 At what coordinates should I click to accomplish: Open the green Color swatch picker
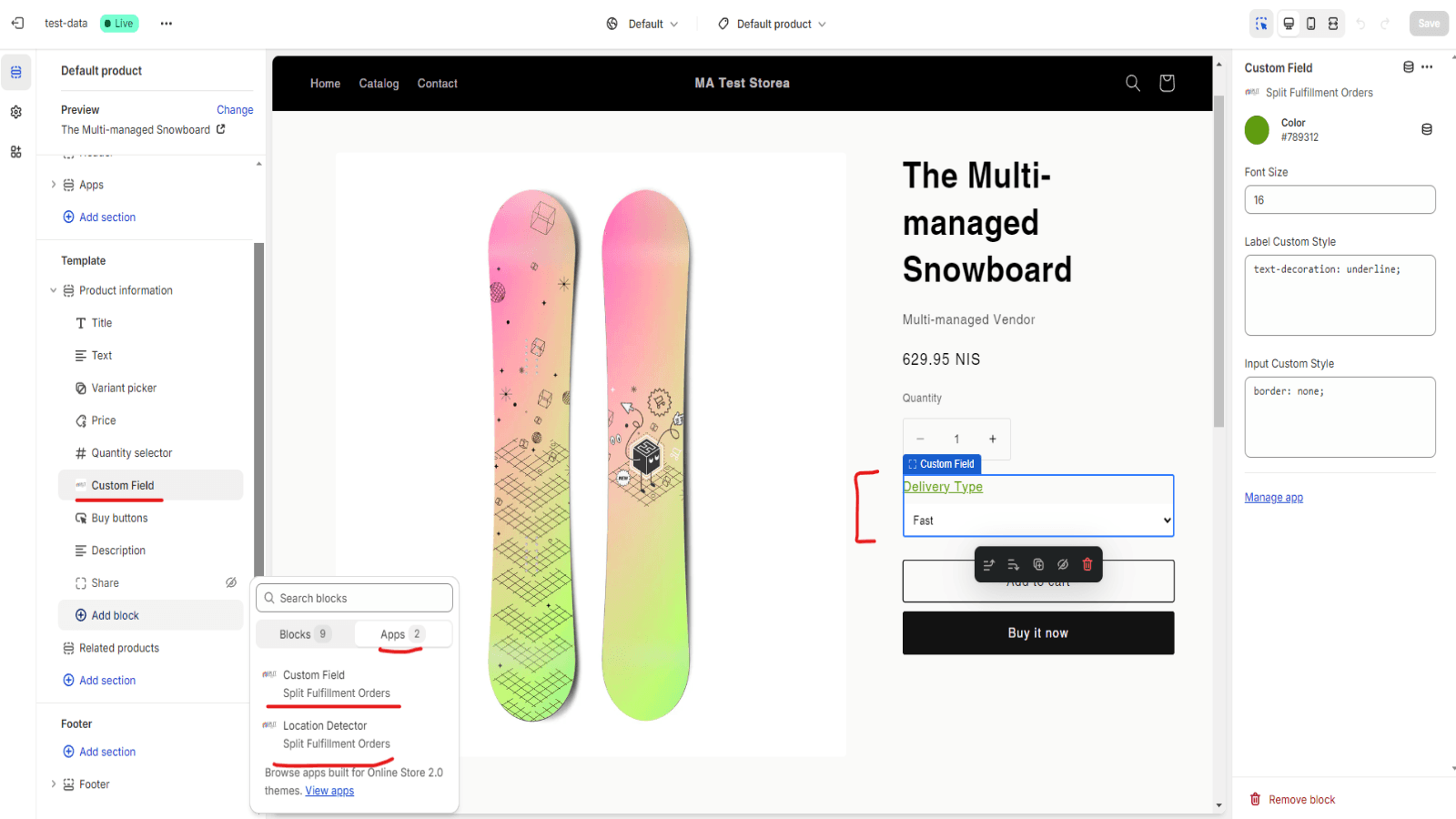click(x=1257, y=130)
